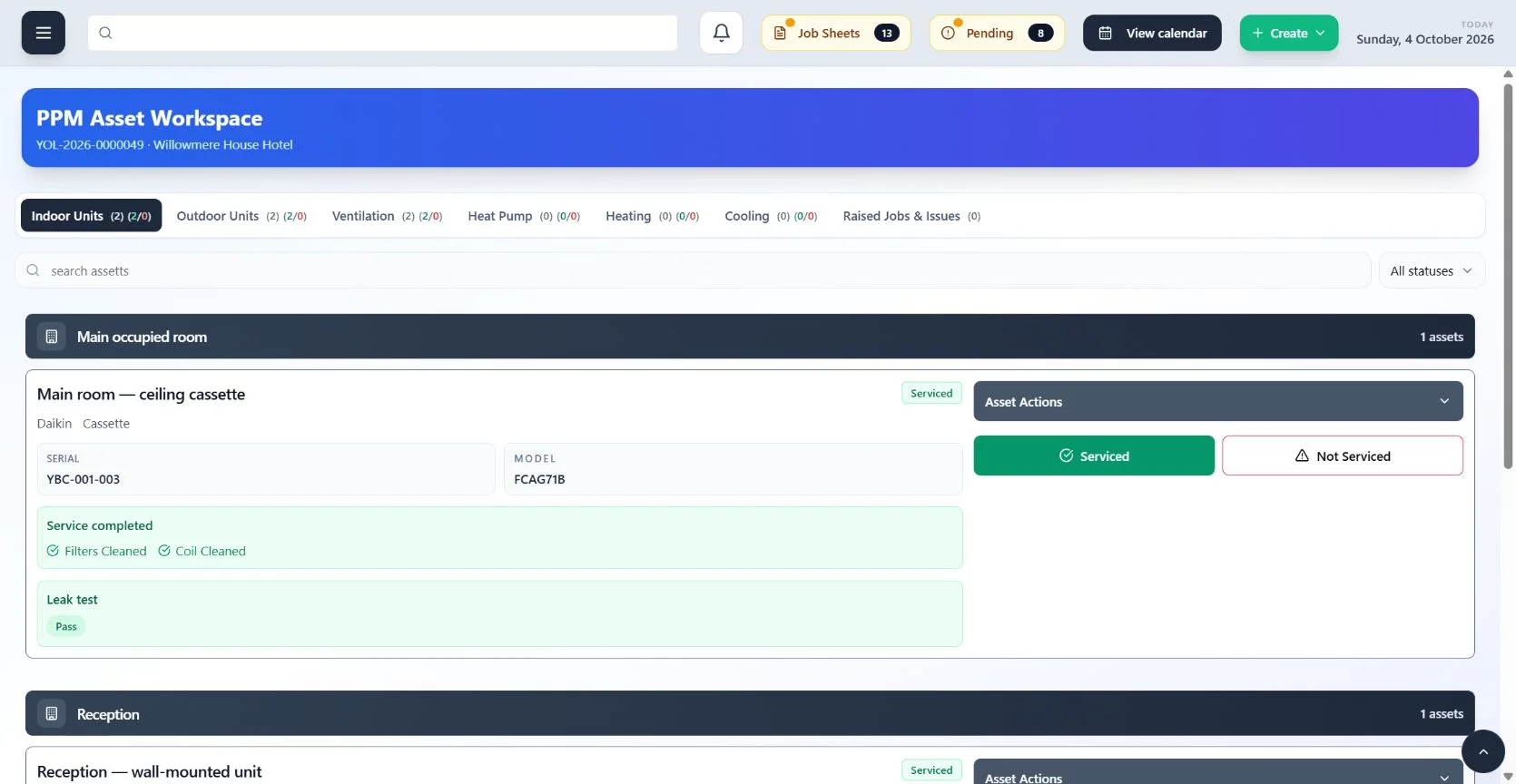Open the Heat Pump tab
This screenshot has height=784, width=1516.
[524, 216]
